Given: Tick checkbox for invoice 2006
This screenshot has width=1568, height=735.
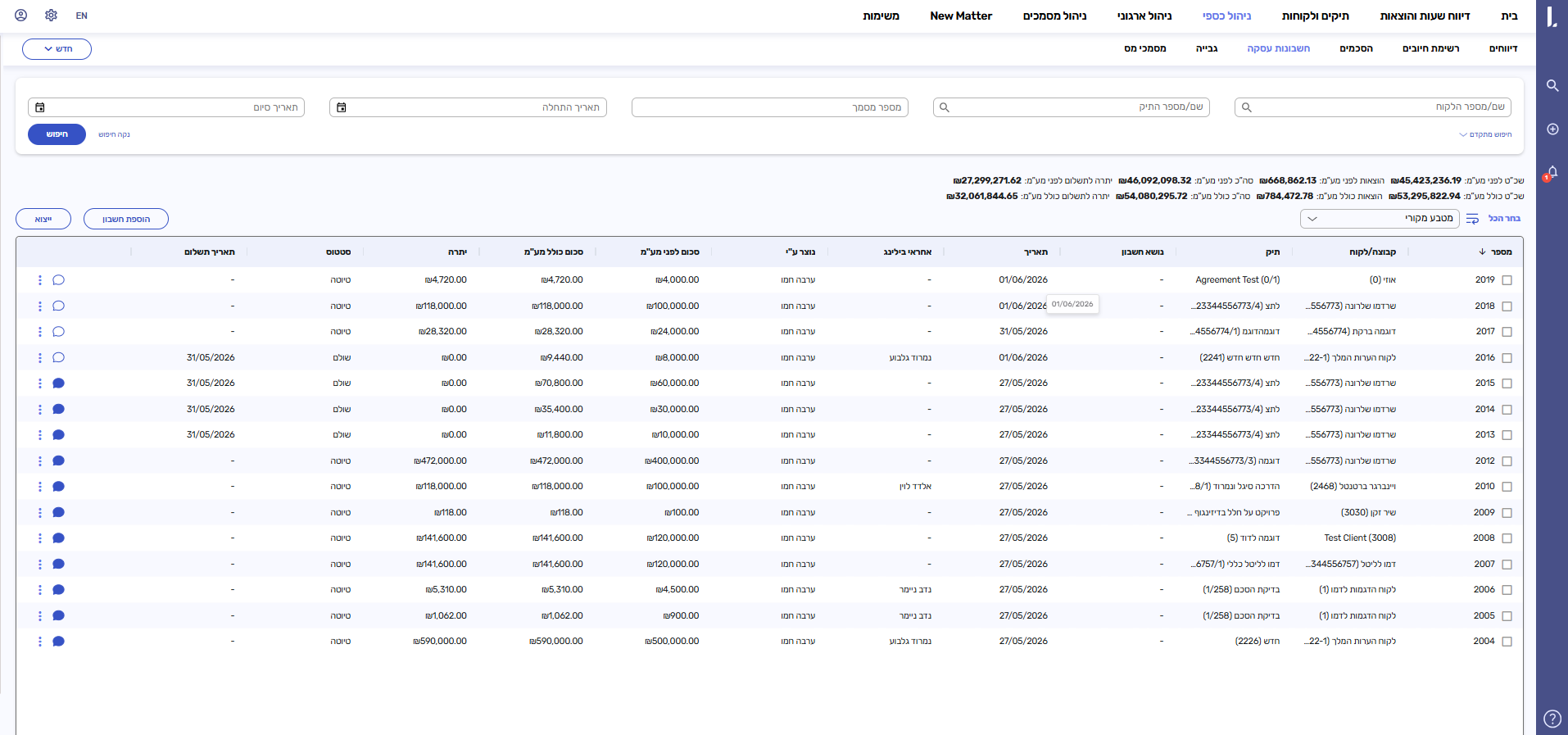Looking at the screenshot, I should (x=1507, y=590).
